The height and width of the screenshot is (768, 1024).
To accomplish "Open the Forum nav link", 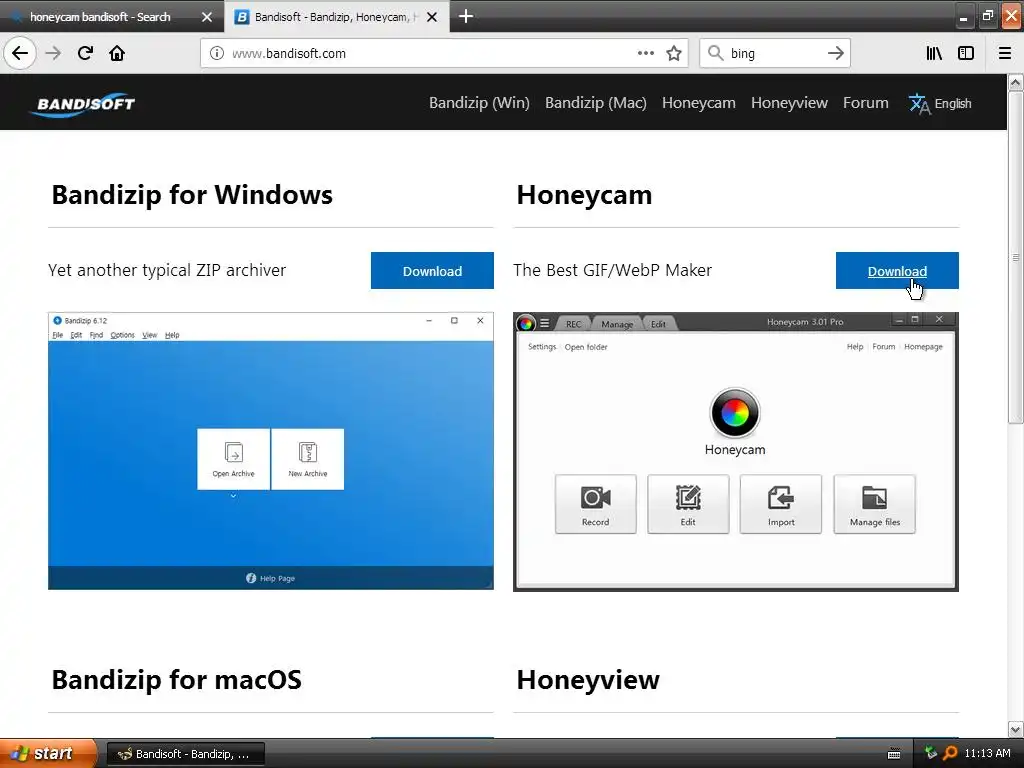I will 865,103.
